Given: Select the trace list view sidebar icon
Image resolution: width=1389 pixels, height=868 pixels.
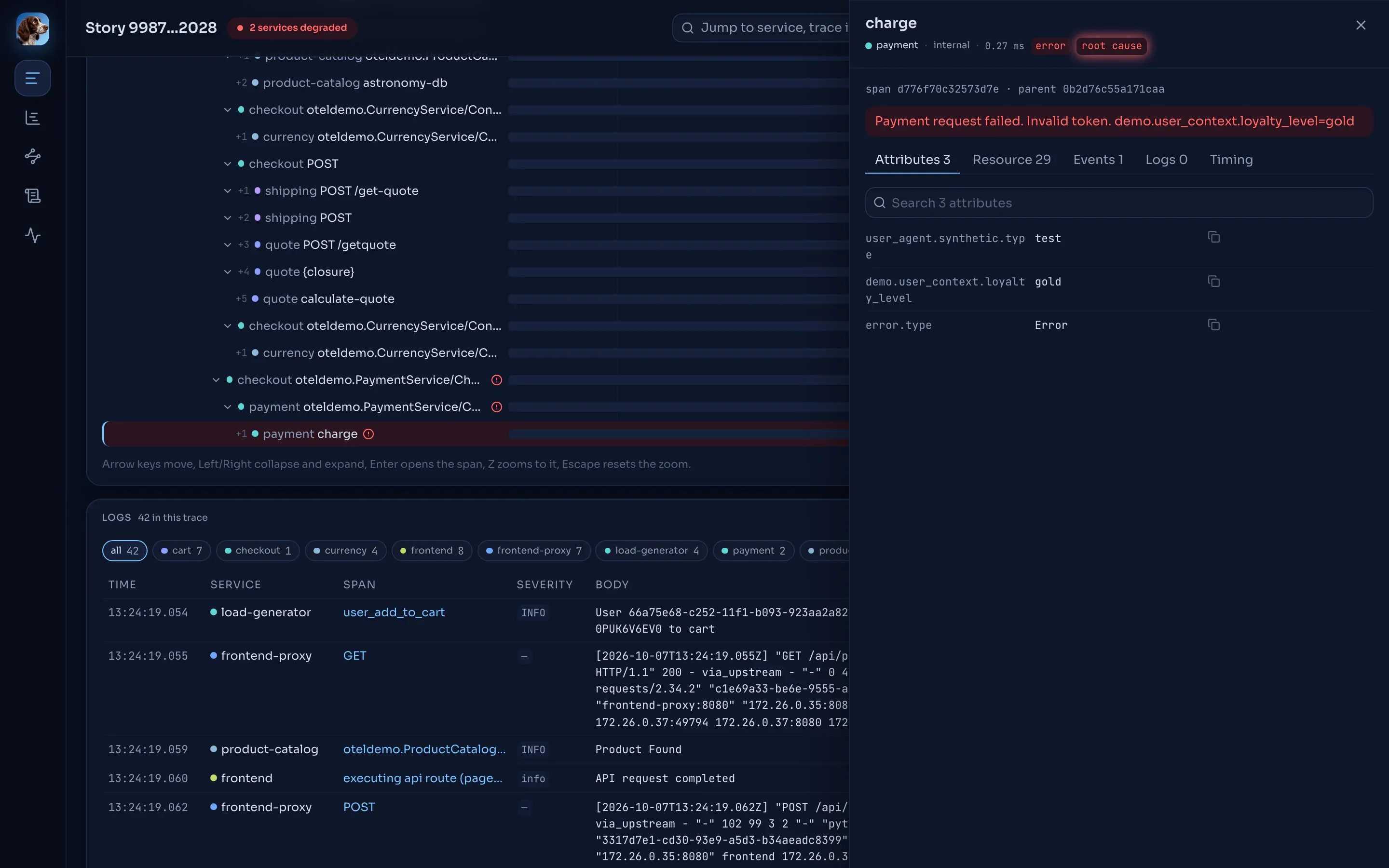Looking at the screenshot, I should click(x=33, y=78).
